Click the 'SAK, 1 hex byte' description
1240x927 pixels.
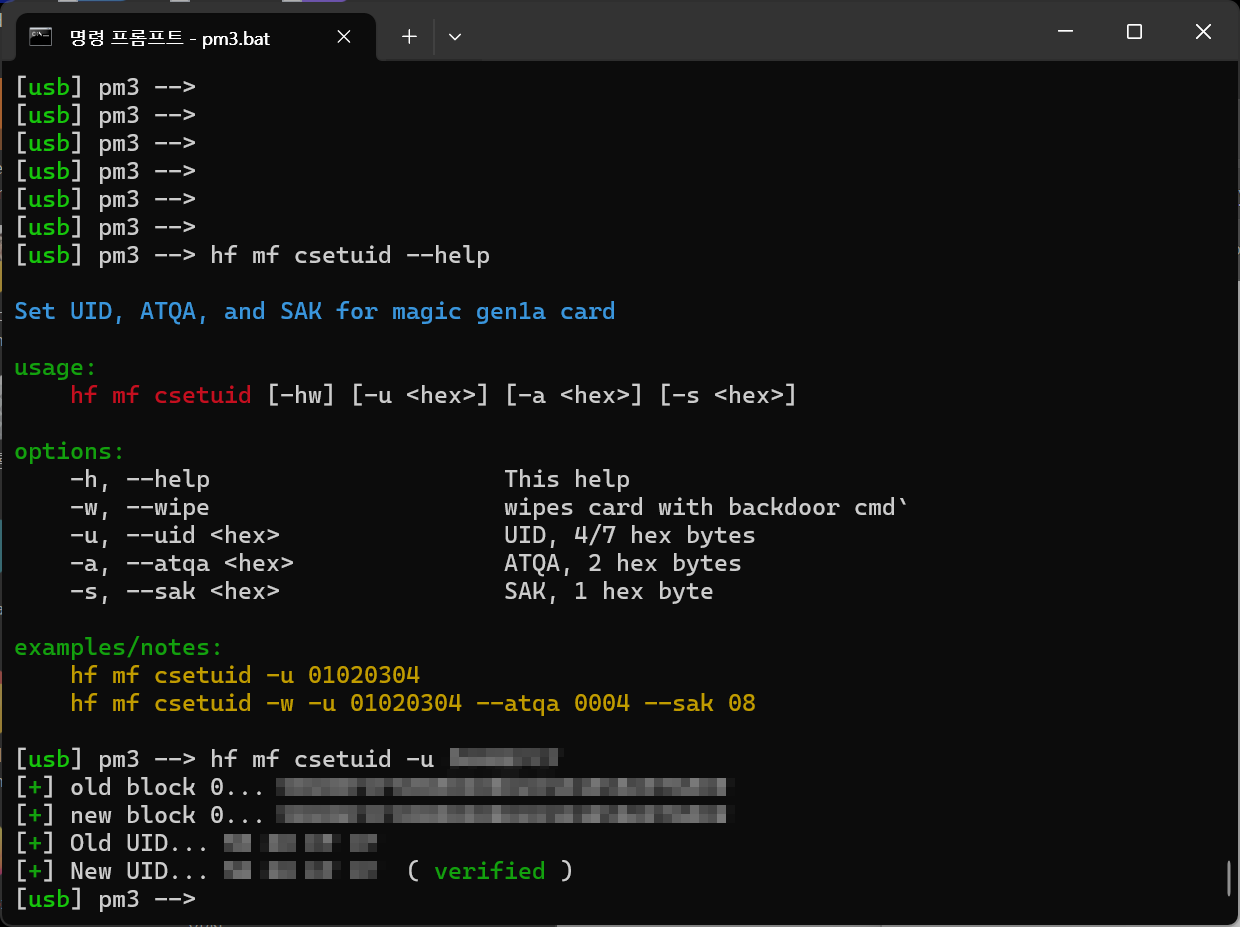(609, 591)
